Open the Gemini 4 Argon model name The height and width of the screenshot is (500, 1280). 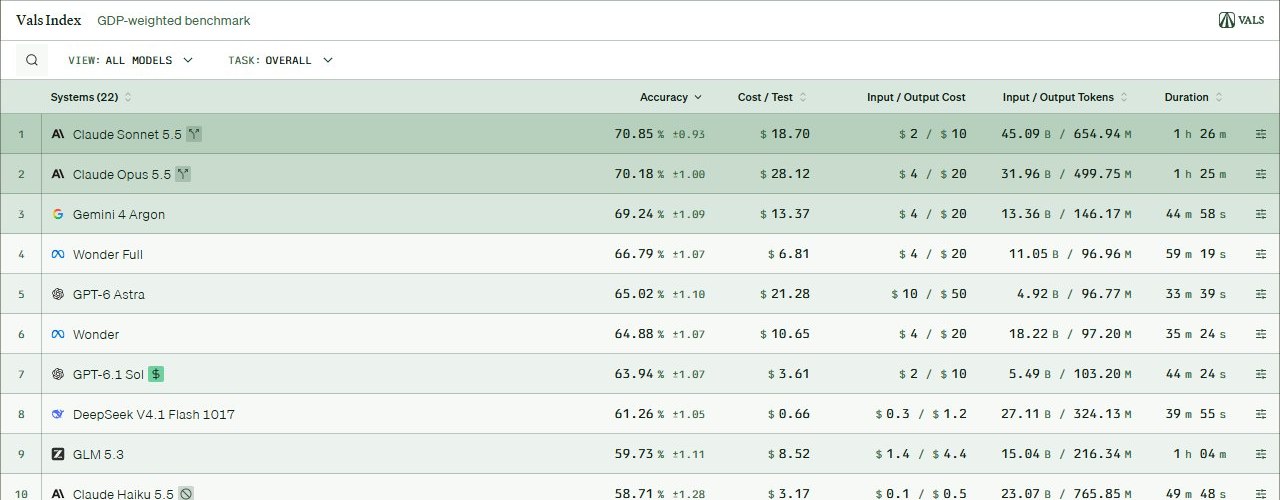point(119,214)
